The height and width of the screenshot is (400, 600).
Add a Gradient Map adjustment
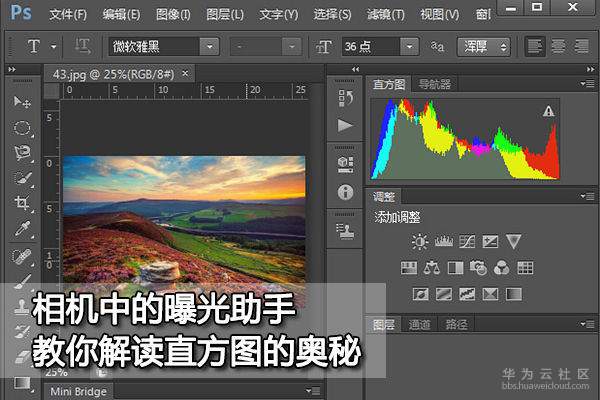click(x=514, y=294)
